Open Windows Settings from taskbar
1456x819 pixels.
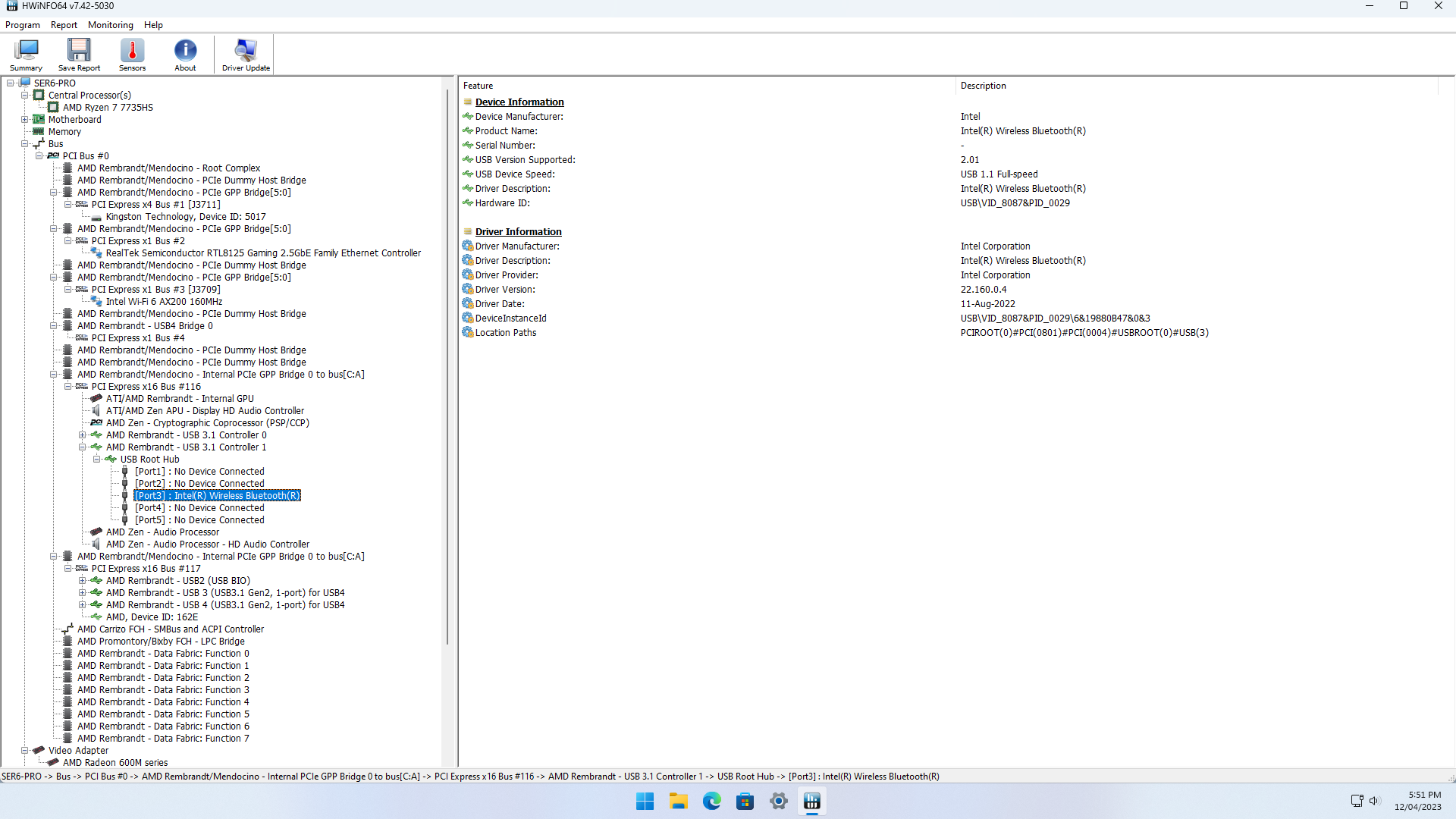[x=779, y=801]
